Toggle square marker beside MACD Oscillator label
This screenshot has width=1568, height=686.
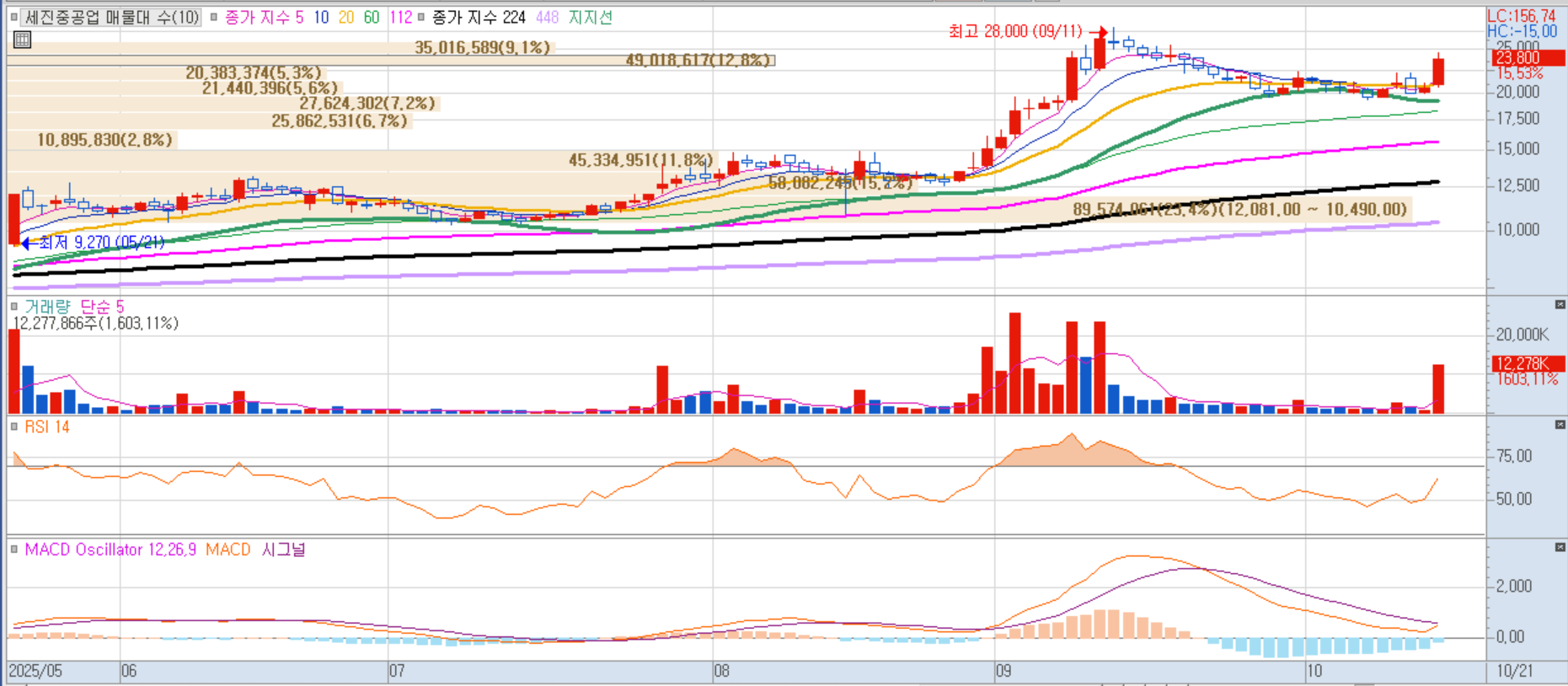click(13, 549)
